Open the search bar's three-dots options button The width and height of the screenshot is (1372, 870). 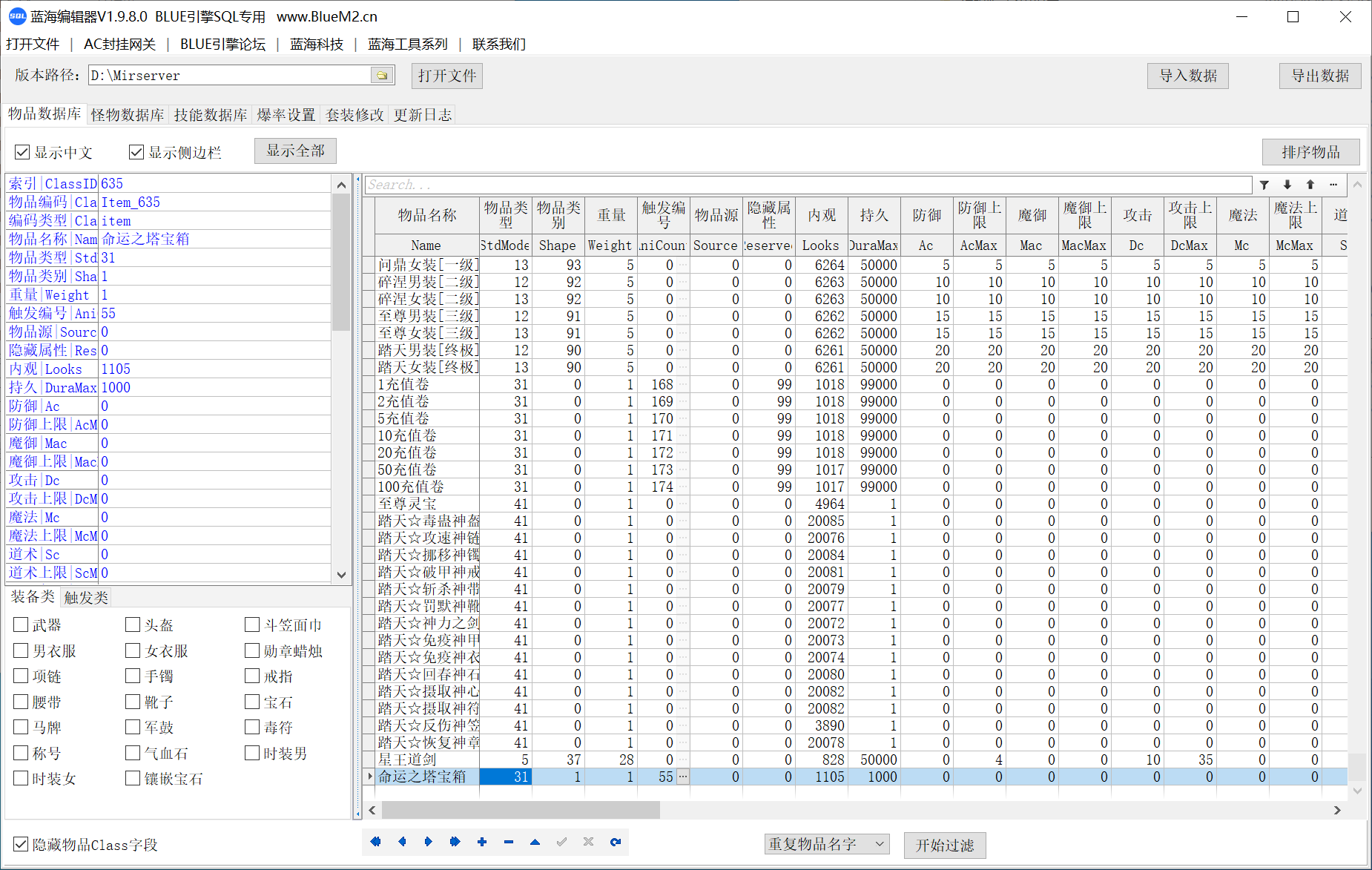pyautogui.click(x=1333, y=185)
